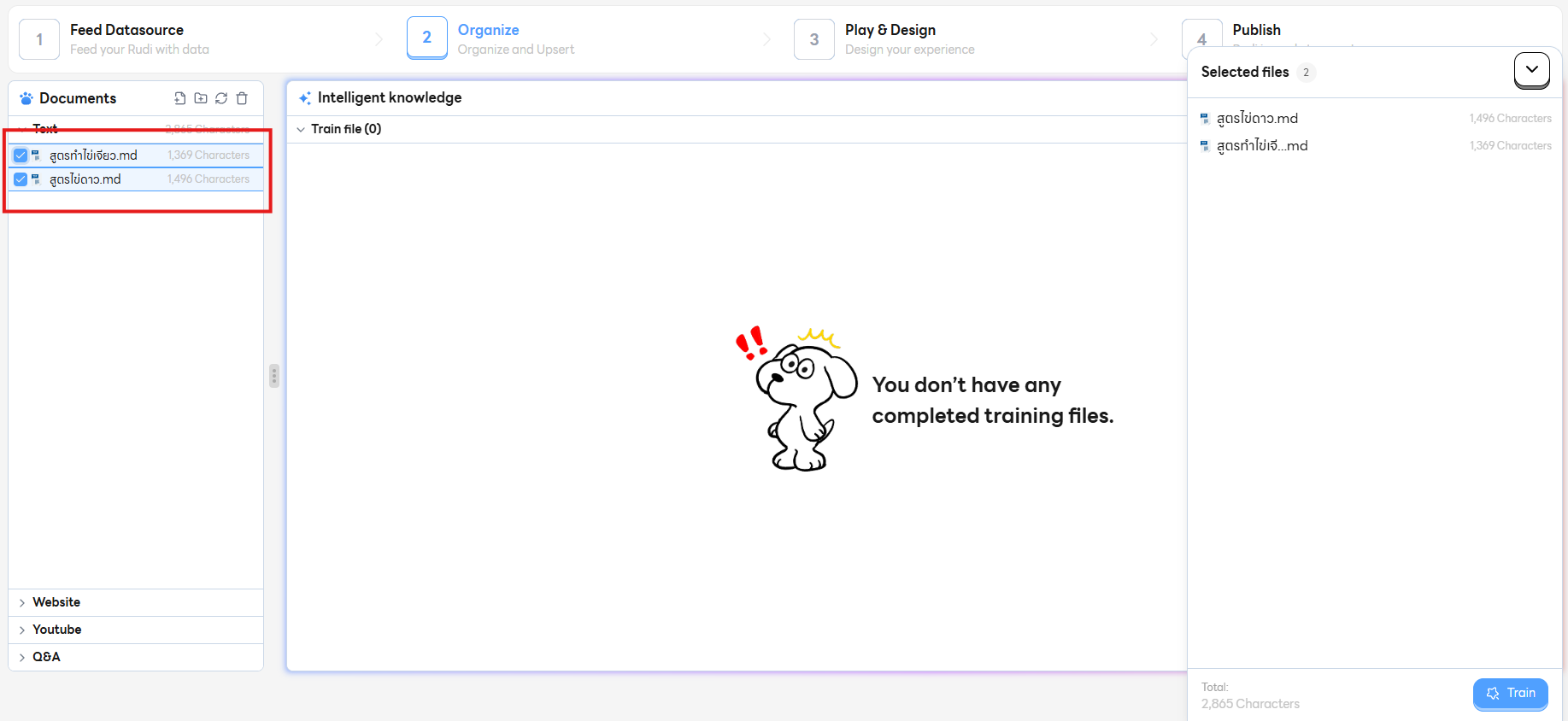Click 1,496 Characters count in Documents
Viewport: 1568px width, 721px height.
click(x=208, y=179)
